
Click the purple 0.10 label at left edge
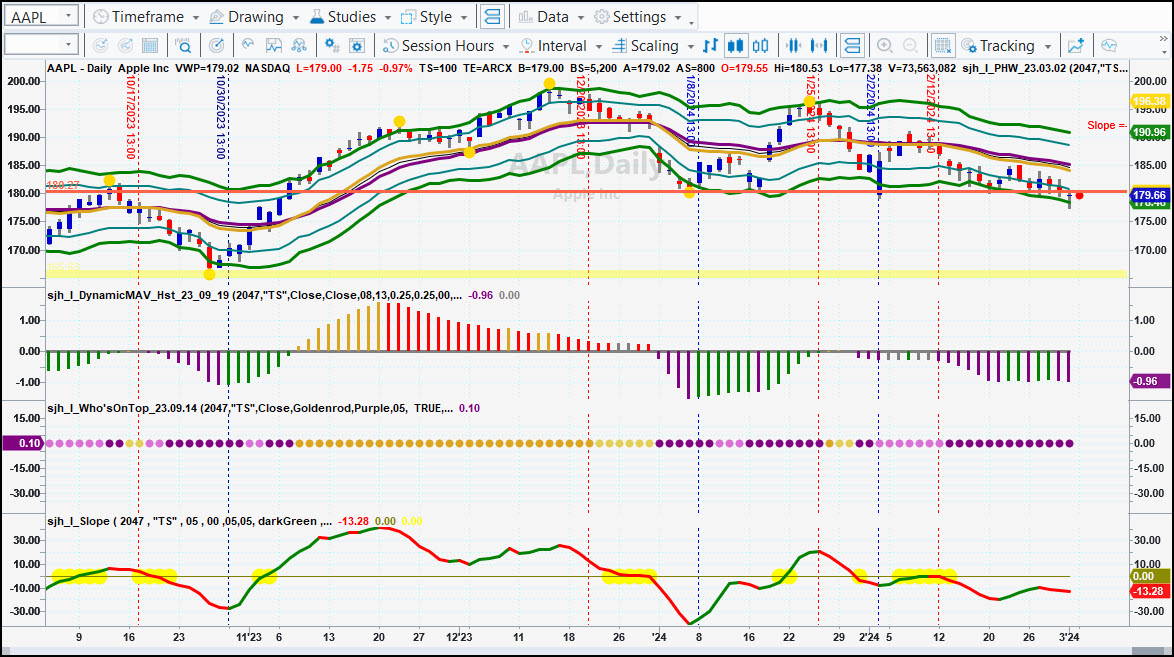[x=23, y=443]
